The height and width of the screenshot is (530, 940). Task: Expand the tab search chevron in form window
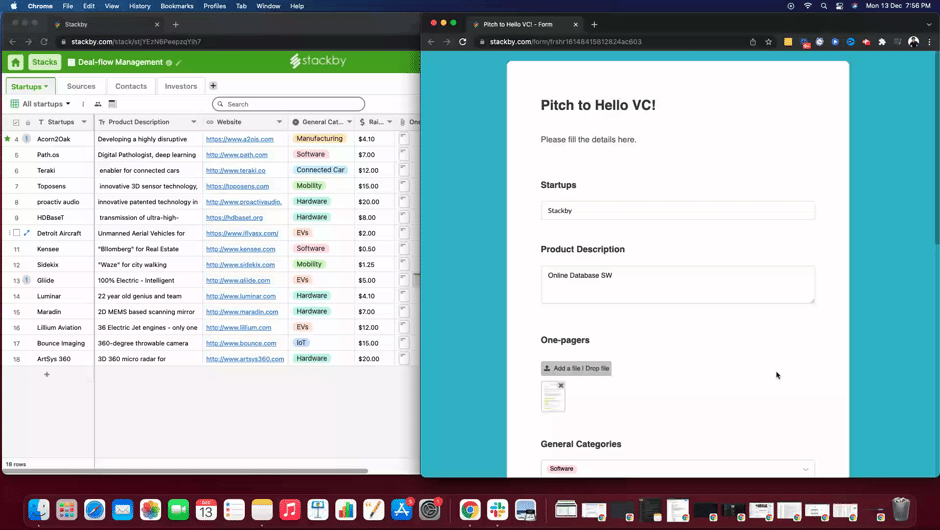click(x=929, y=25)
